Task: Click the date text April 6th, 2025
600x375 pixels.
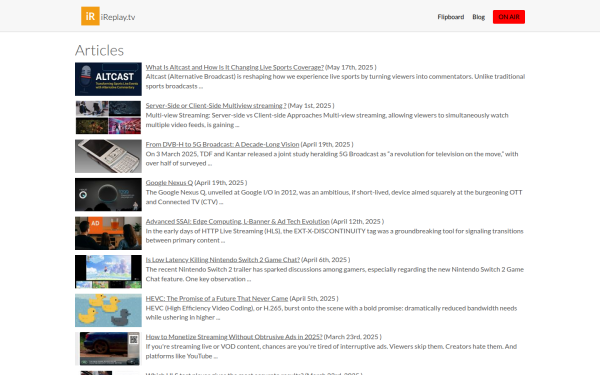Action: click(x=326, y=260)
